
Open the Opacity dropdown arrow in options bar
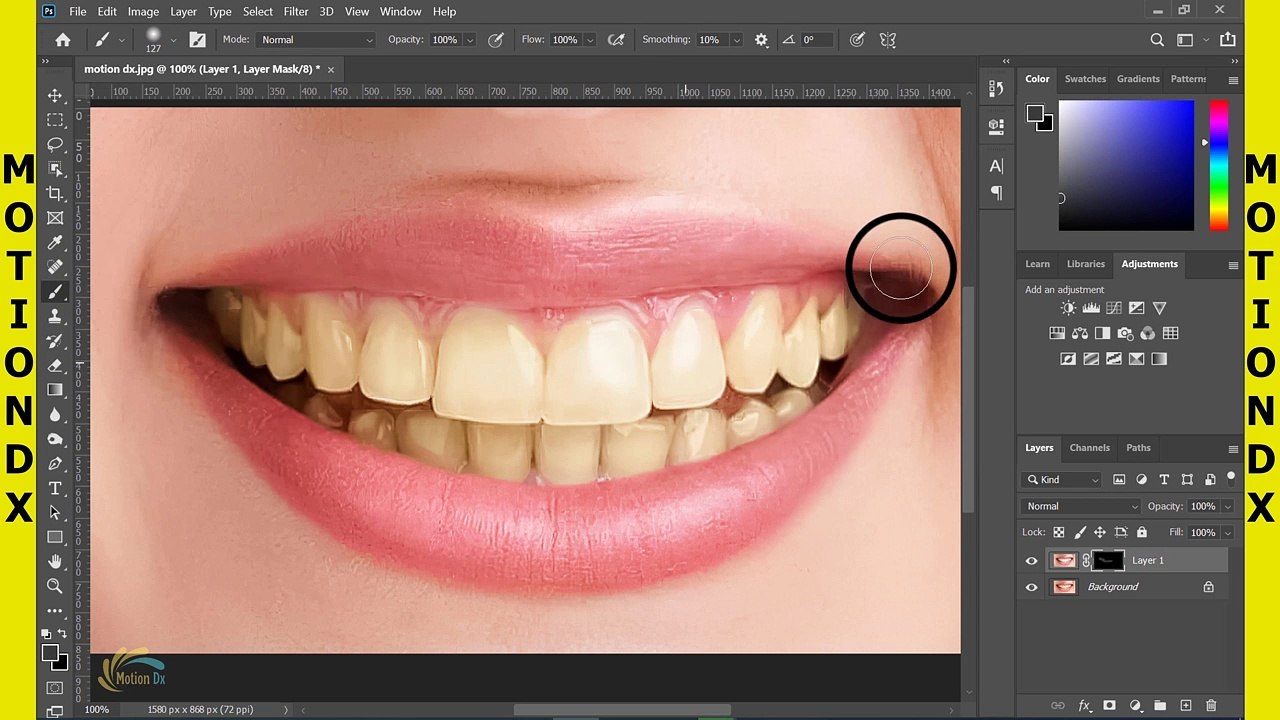click(x=469, y=40)
